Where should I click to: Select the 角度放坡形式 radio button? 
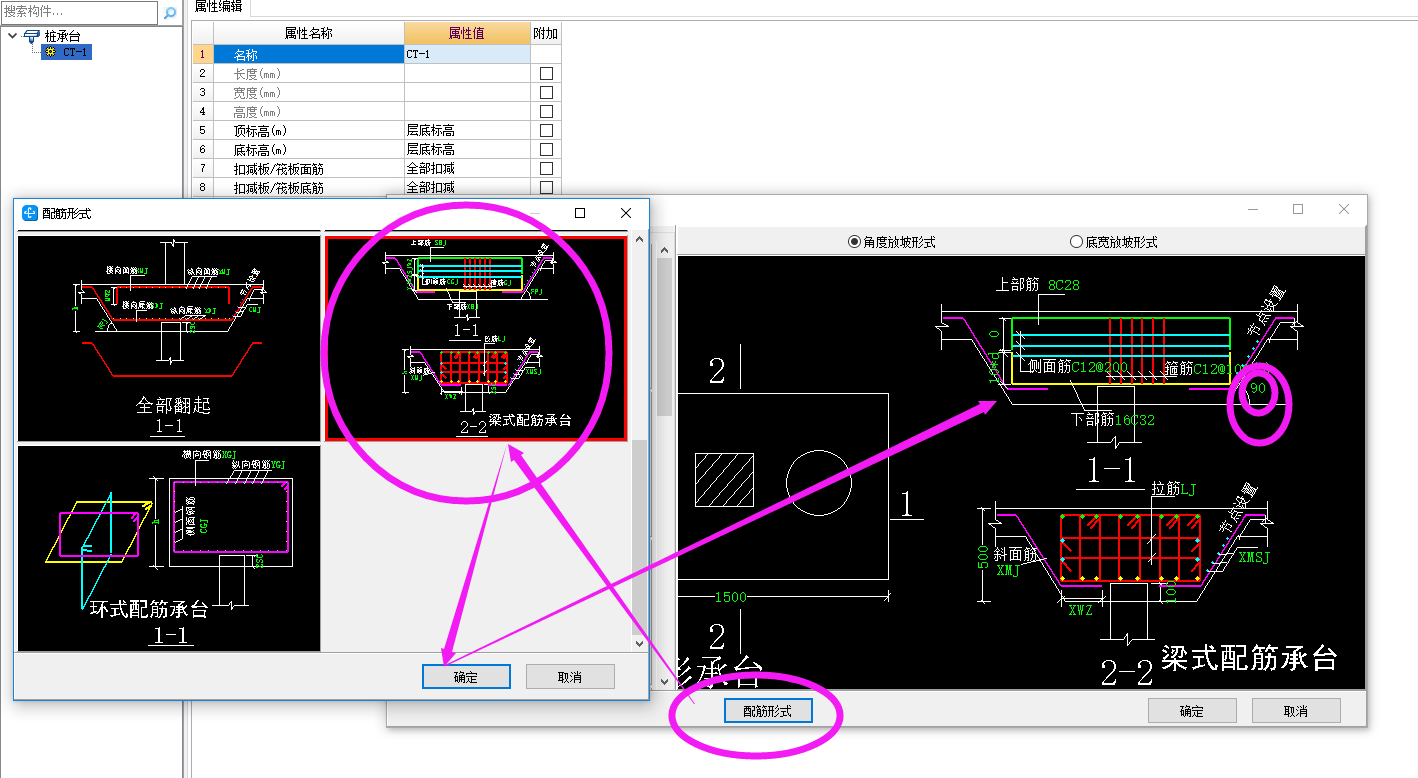[854, 242]
